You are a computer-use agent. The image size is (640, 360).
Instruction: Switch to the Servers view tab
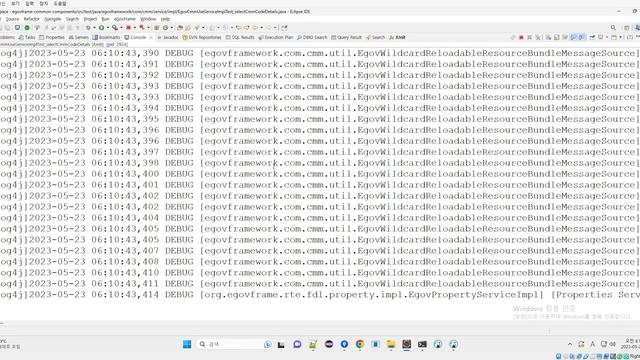78,37
